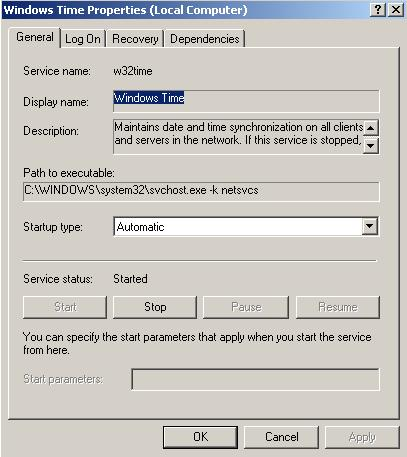Stop the Windows Time service
Screen dimensions: 407x457
pyautogui.click(x=155, y=307)
